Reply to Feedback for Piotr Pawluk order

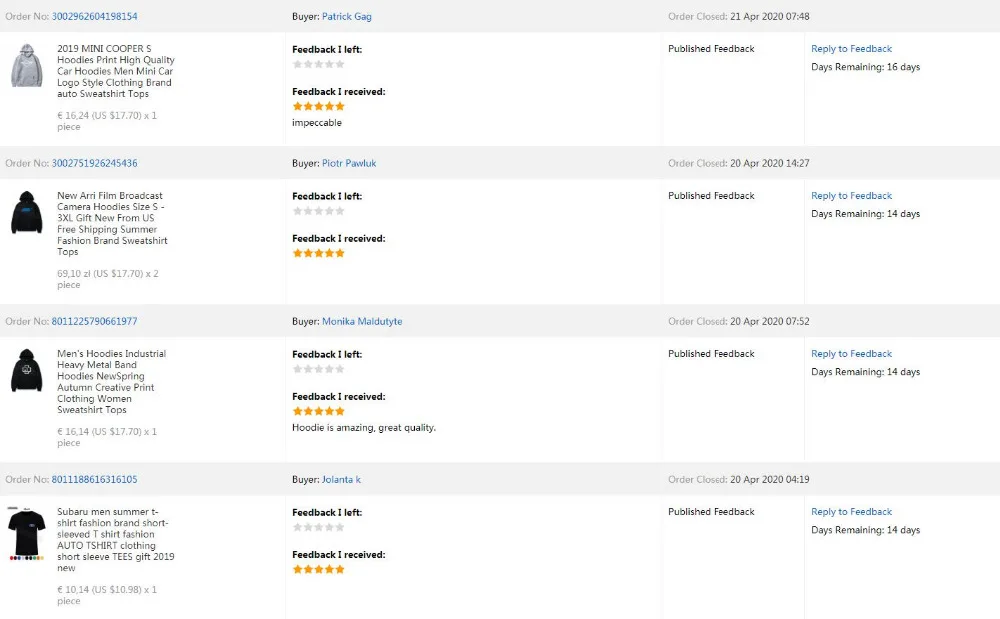pos(851,196)
